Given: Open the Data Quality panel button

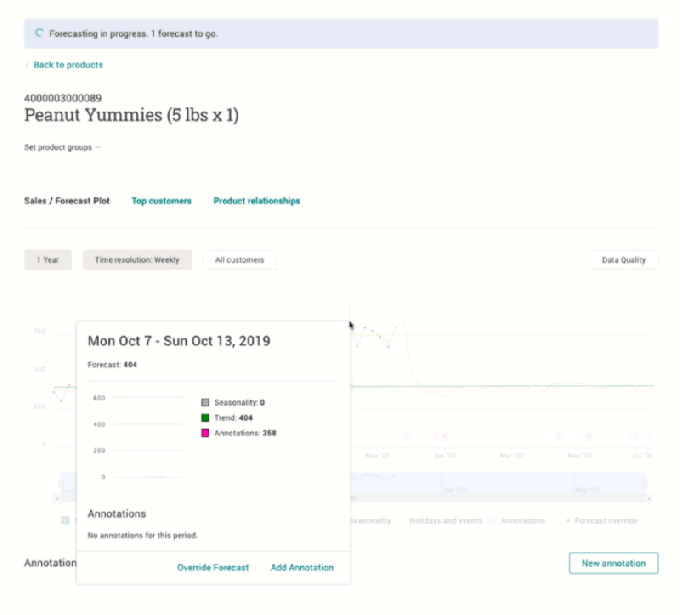Looking at the screenshot, I should [x=624, y=260].
